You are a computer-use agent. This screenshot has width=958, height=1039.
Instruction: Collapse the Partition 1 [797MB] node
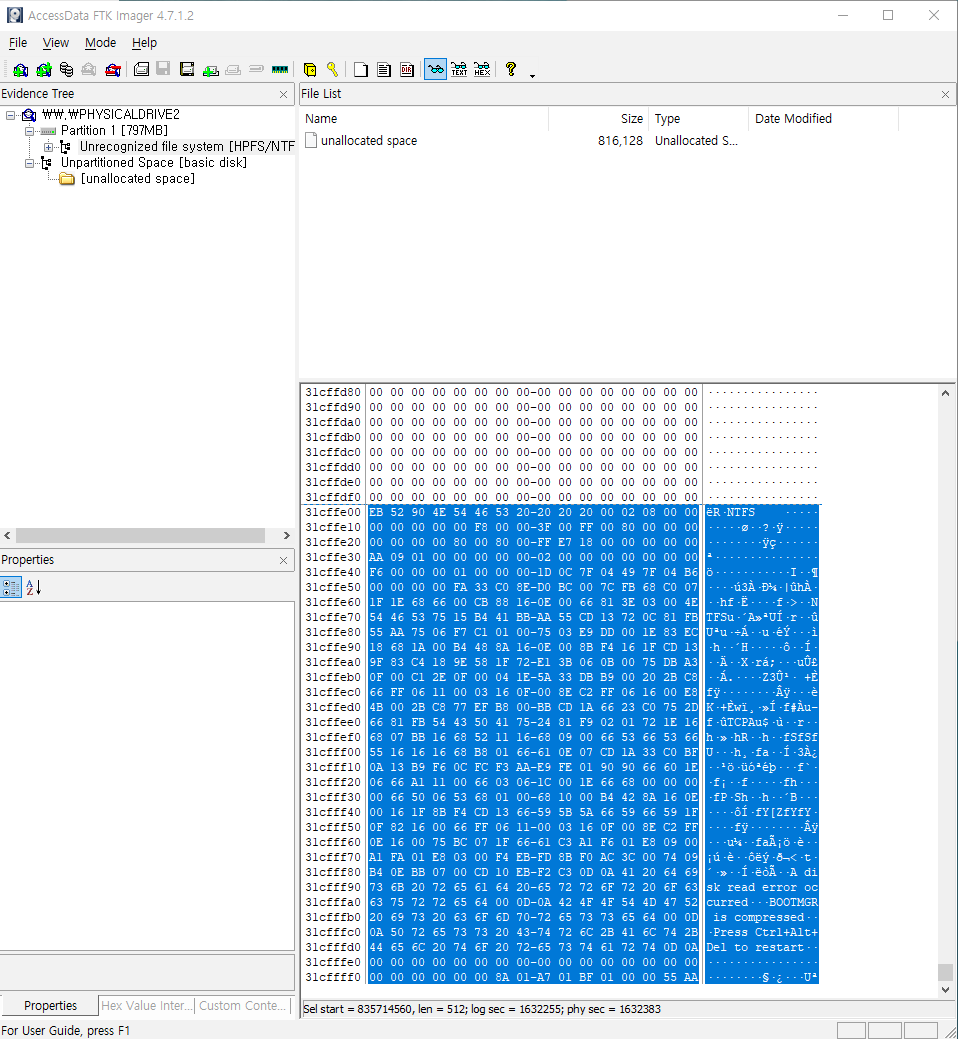29,131
